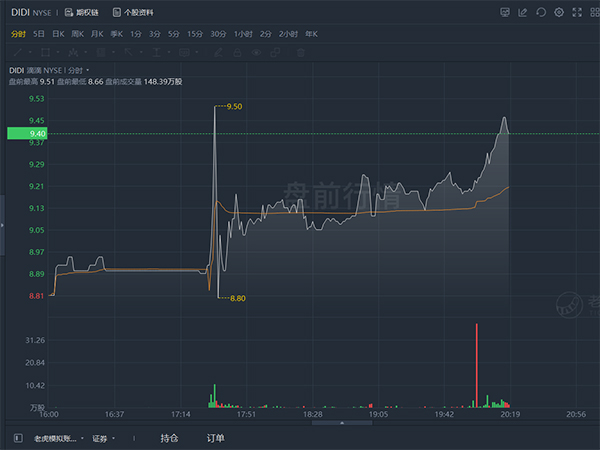600x450 pixels.
Task: Click the copy drawings icon
Action: (x=275, y=52)
